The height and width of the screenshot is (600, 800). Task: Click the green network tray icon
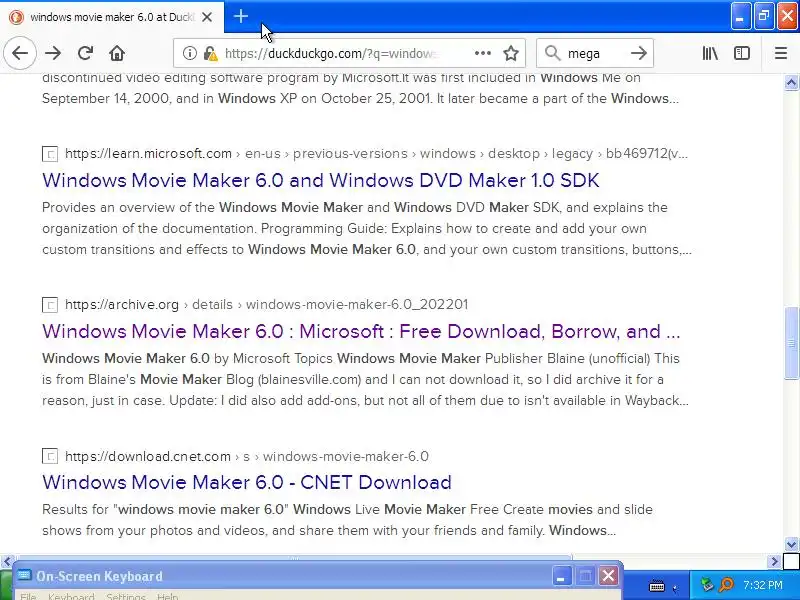coord(707,585)
